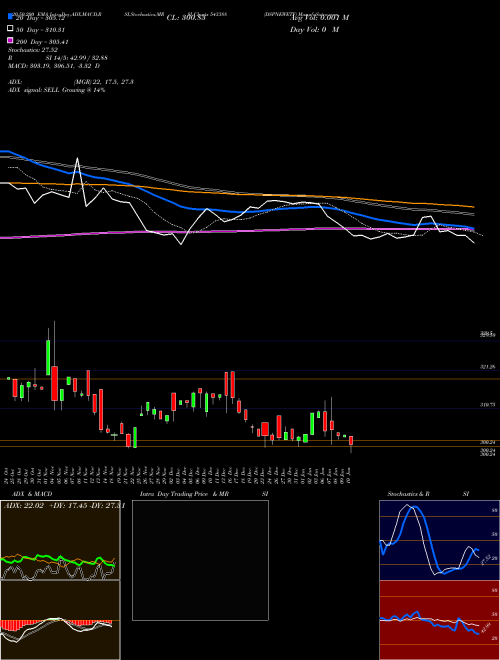Click the empty Intra Day price panel
Screen dimensions: 500x660
[200, 560]
